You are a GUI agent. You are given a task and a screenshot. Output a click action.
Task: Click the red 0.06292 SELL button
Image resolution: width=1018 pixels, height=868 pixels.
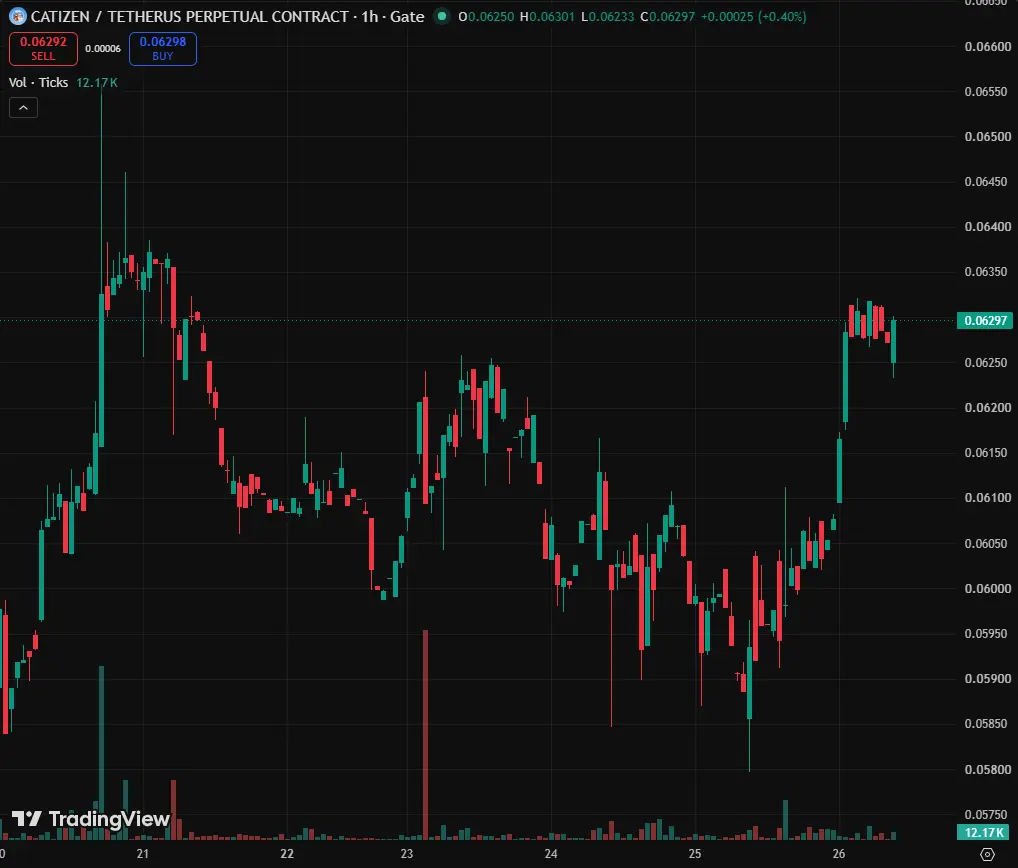point(43,49)
